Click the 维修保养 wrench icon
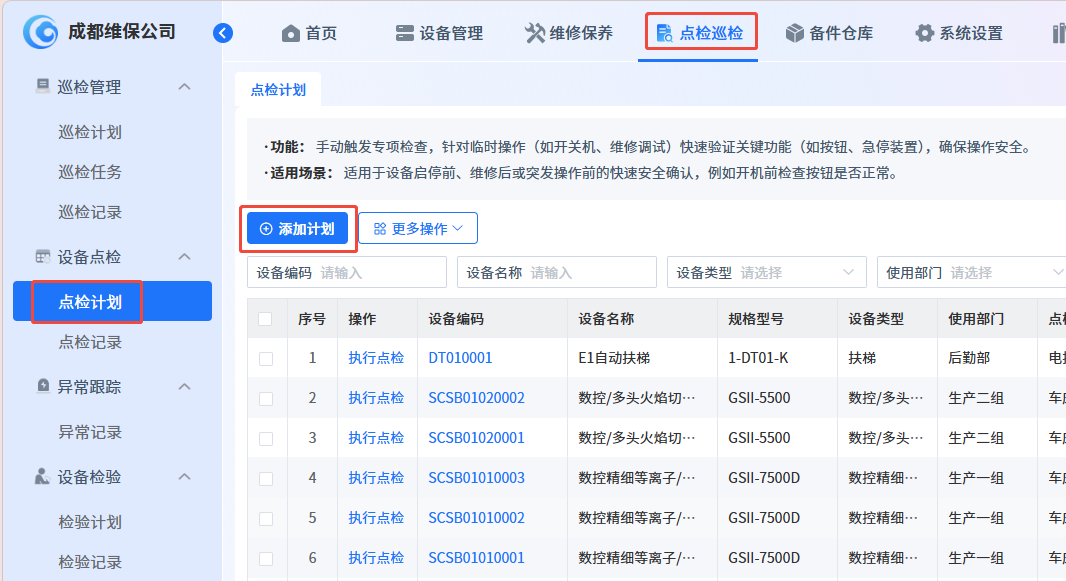This screenshot has width=1066, height=581. (x=535, y=33)
